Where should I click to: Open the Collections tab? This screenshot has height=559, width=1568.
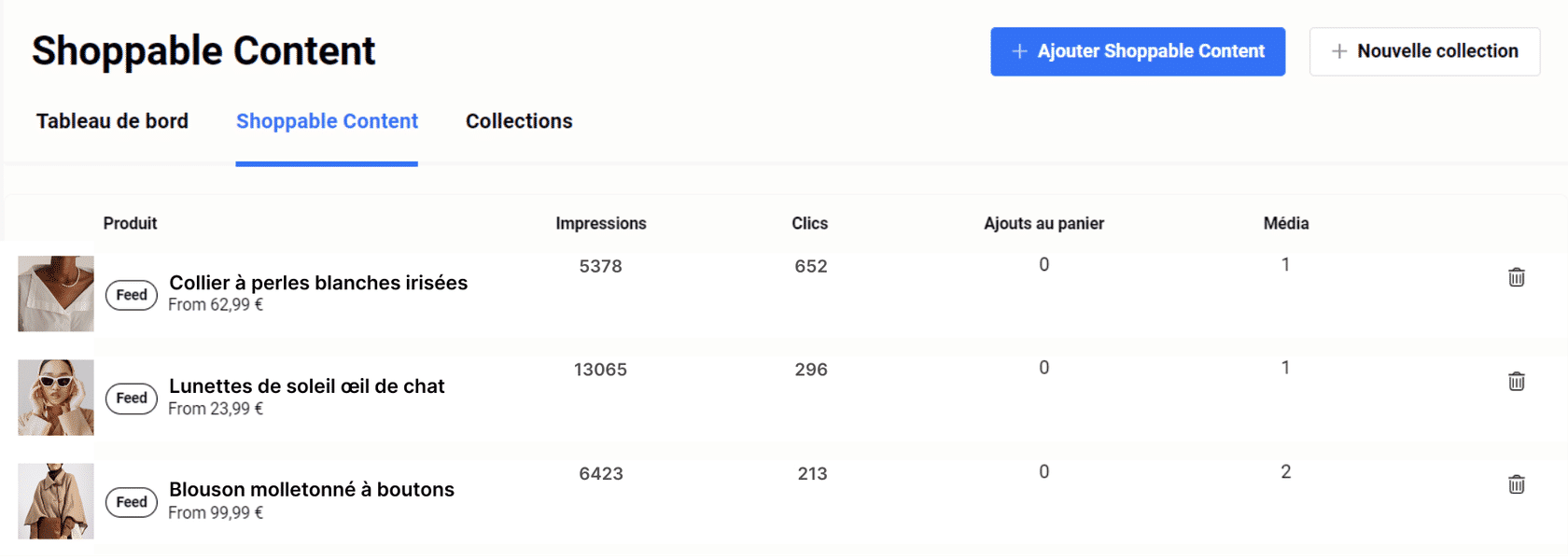coord(519,121)
